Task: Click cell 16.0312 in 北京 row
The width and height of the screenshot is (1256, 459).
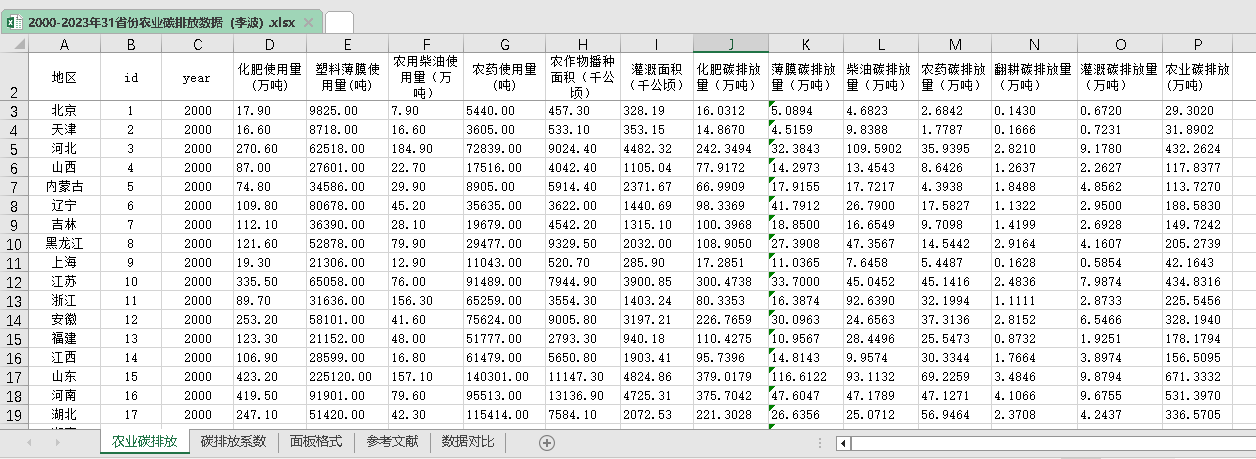Action: [x=731, y=110]
